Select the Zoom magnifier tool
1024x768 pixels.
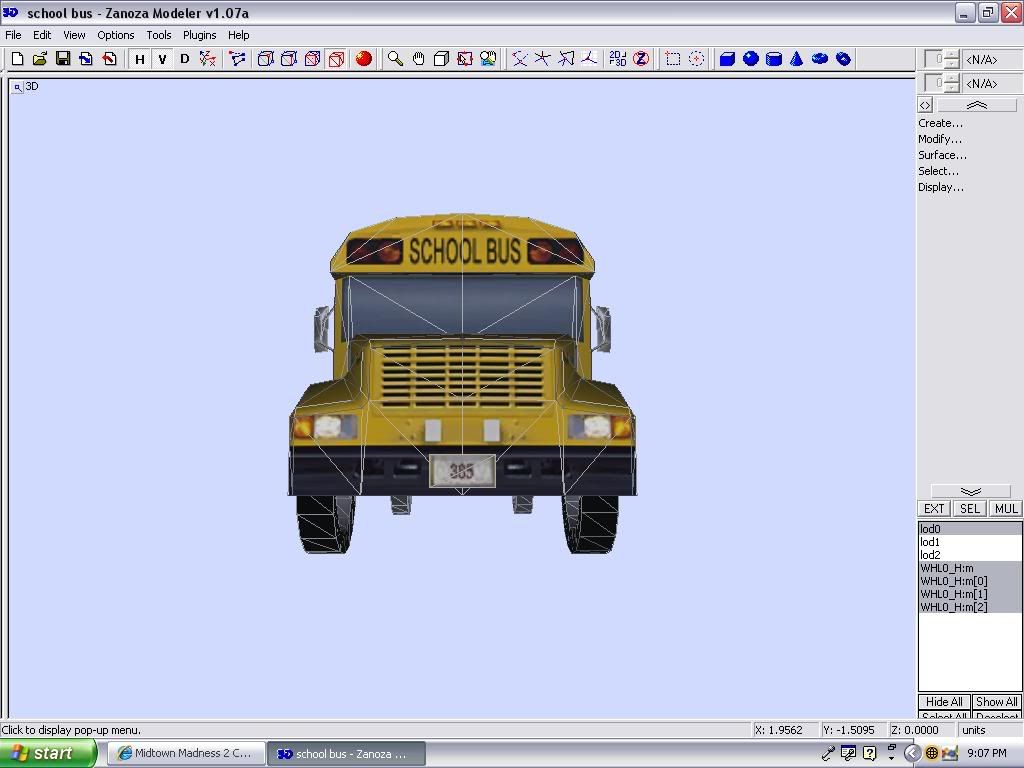point(396,59)
